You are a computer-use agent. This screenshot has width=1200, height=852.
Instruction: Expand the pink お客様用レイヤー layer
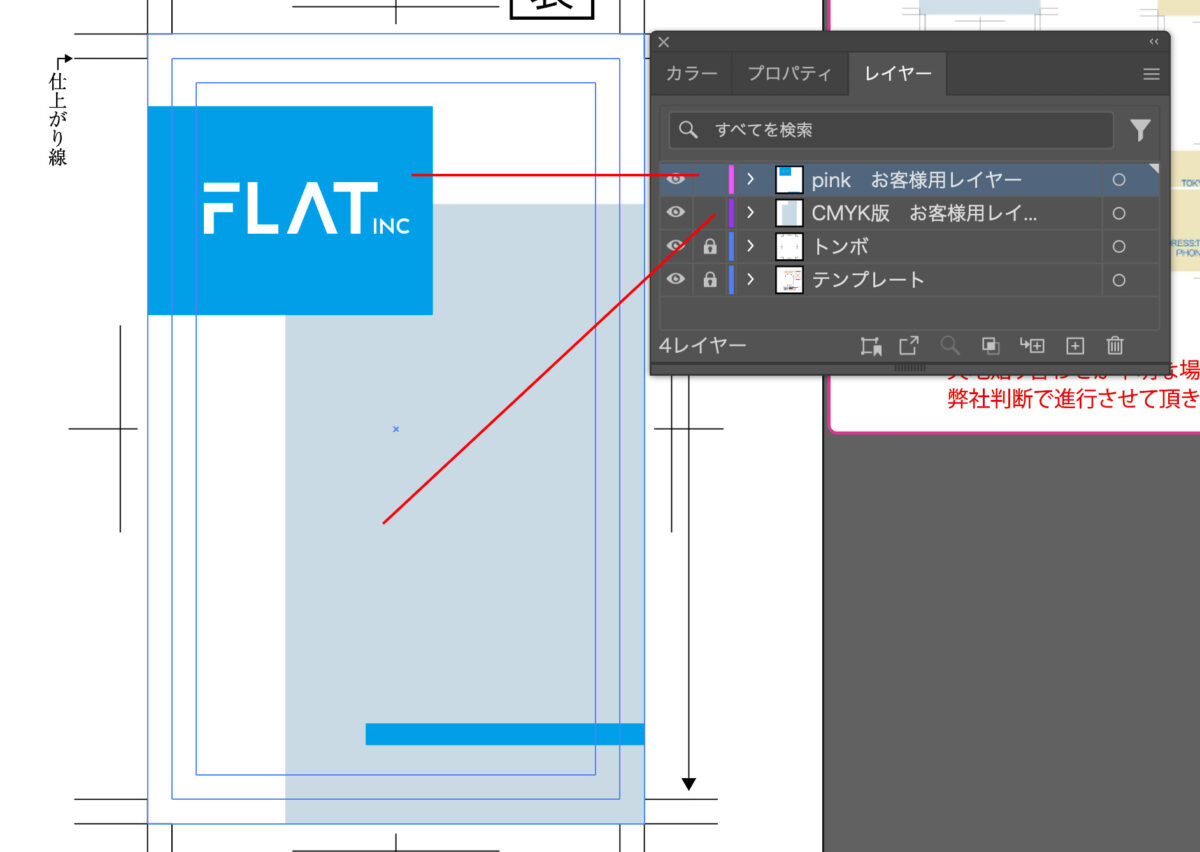pyautogui.click(x=750, y=180)
